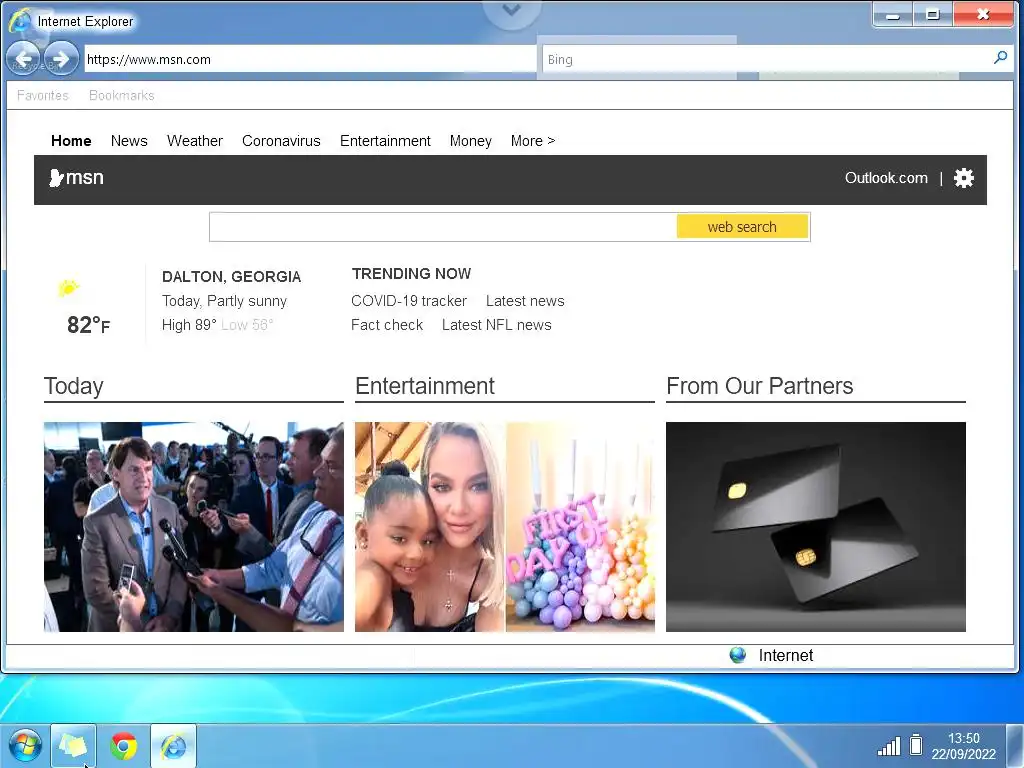1024x768 pixels.
Task: Click the browser Forward arrow button
Action: point(61,59)
